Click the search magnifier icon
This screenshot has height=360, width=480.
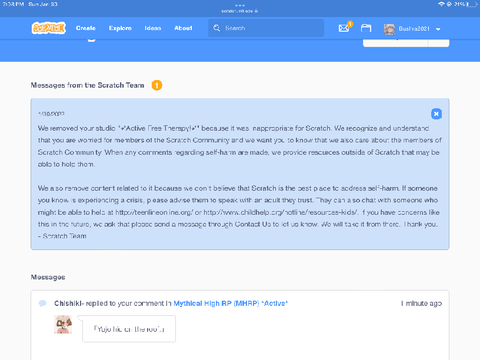pyautogui.click(x=217, y=28)
